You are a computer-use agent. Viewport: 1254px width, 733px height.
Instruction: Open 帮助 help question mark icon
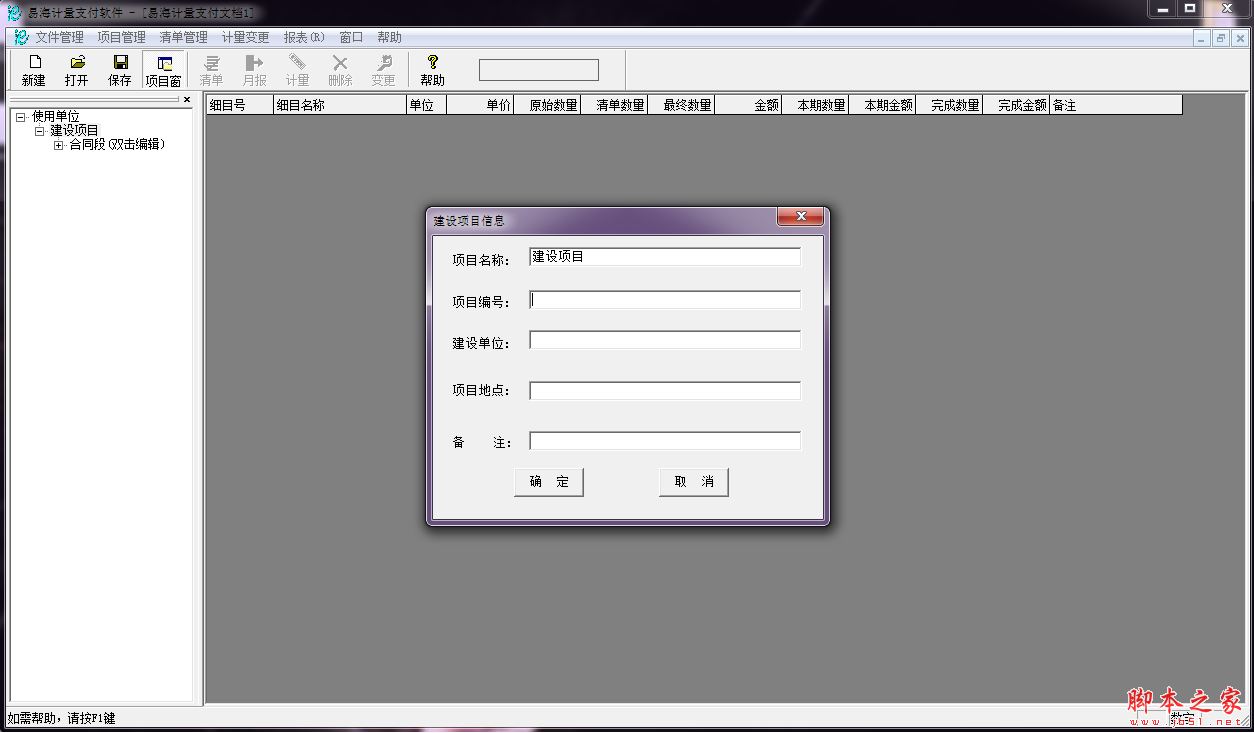[432, 70]
